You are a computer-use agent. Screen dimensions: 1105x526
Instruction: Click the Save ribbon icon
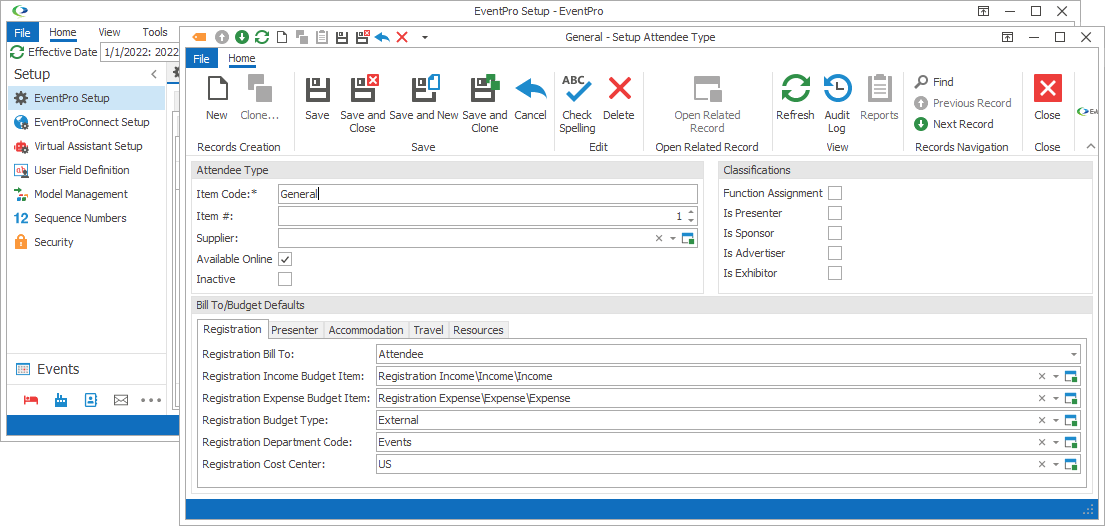(317, 90)
